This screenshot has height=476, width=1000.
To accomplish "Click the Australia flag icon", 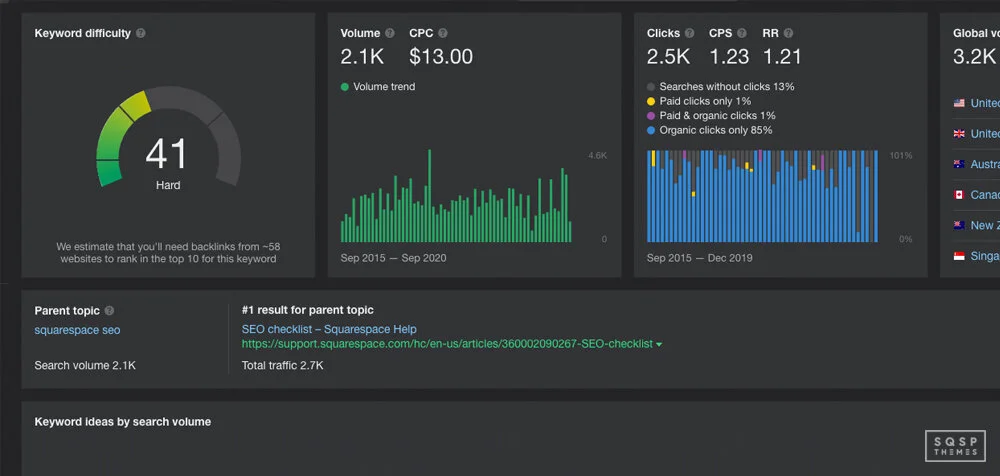I will point(959,164).
